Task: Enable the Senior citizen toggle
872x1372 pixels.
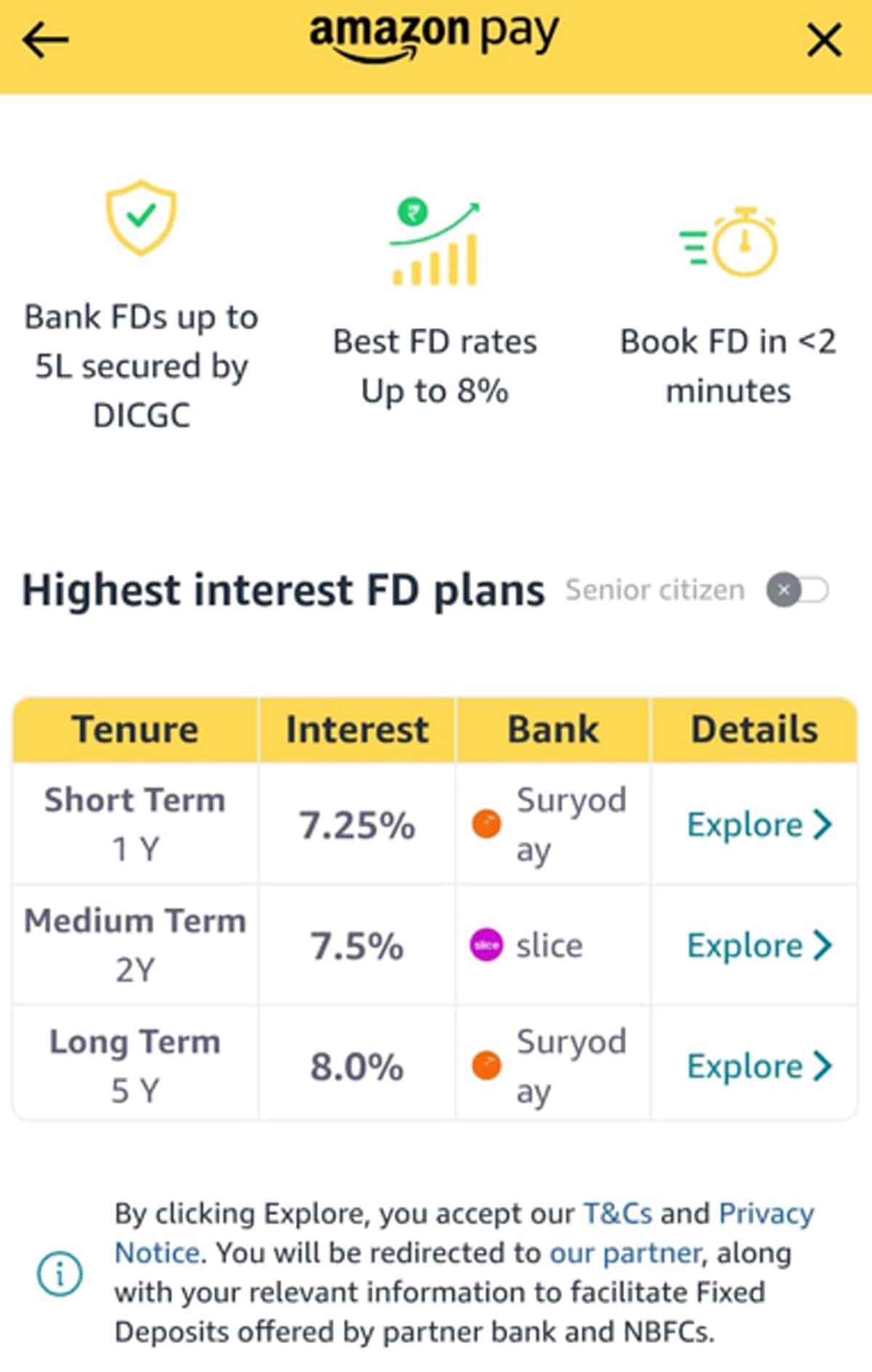Action: tap(797, 590)
